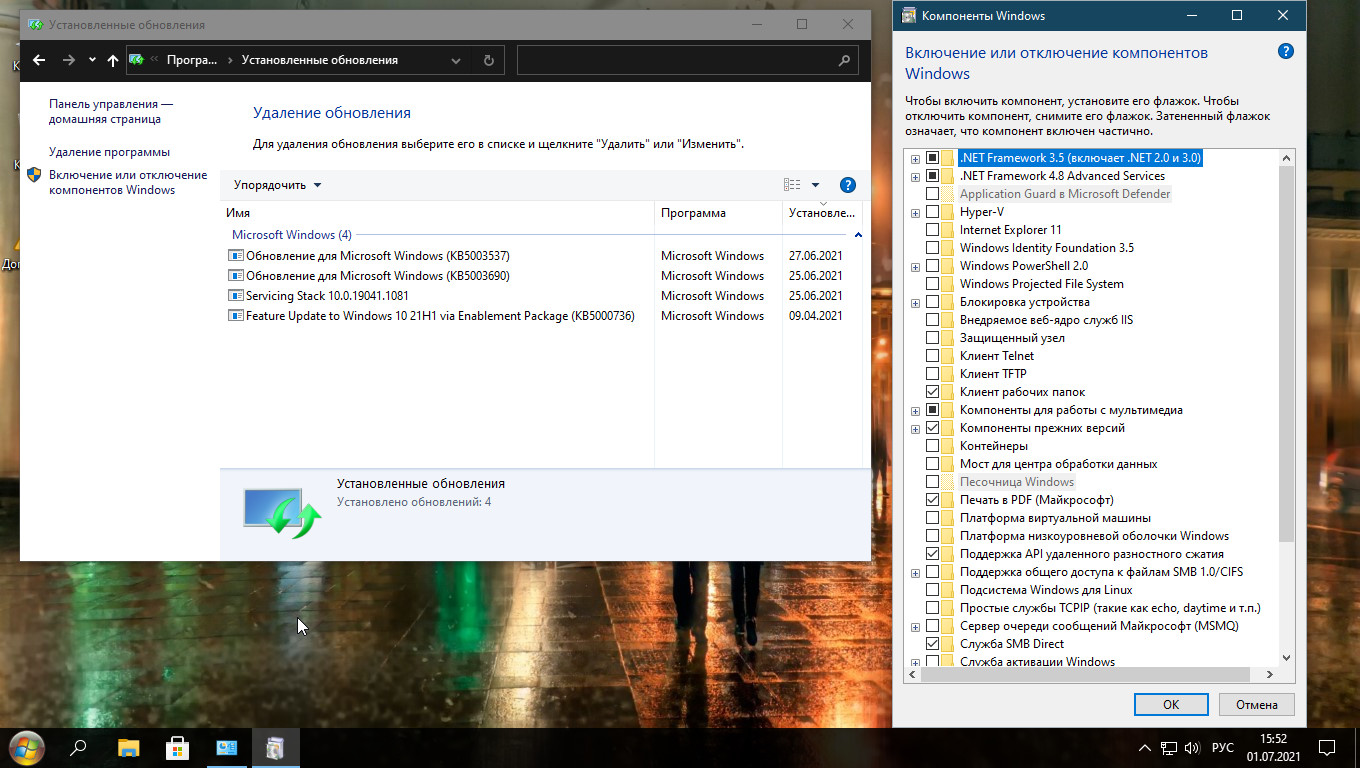
Task: Open the Удаление программы link
Action: [109, 152]
